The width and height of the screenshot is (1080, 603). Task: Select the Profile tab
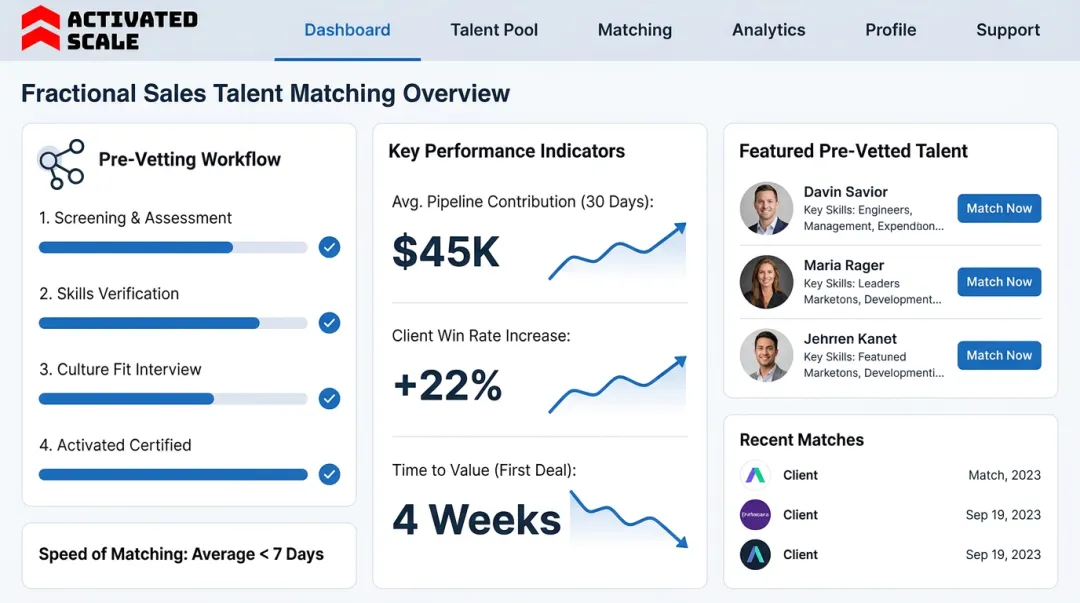point(891,30)
